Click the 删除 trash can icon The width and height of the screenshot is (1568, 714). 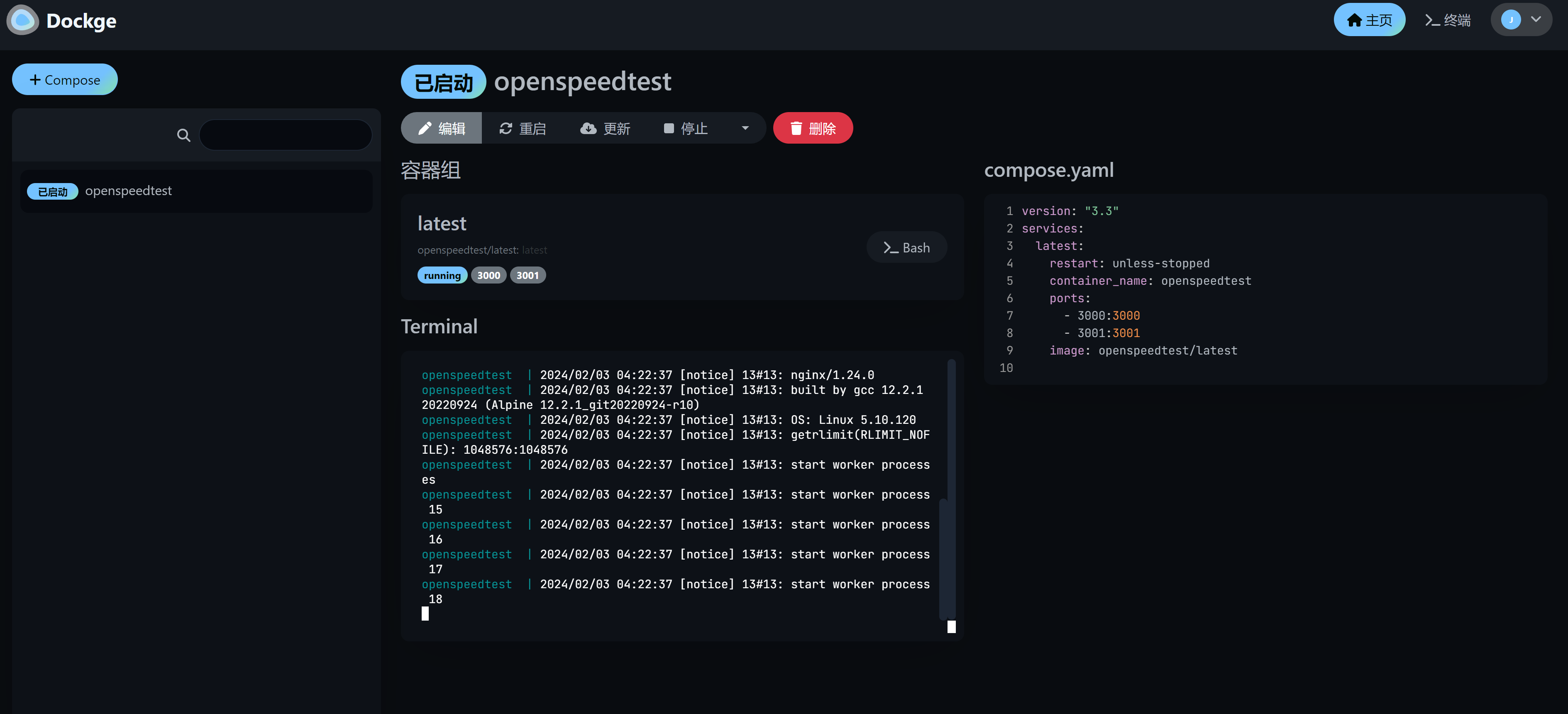[x=797, y=128]
